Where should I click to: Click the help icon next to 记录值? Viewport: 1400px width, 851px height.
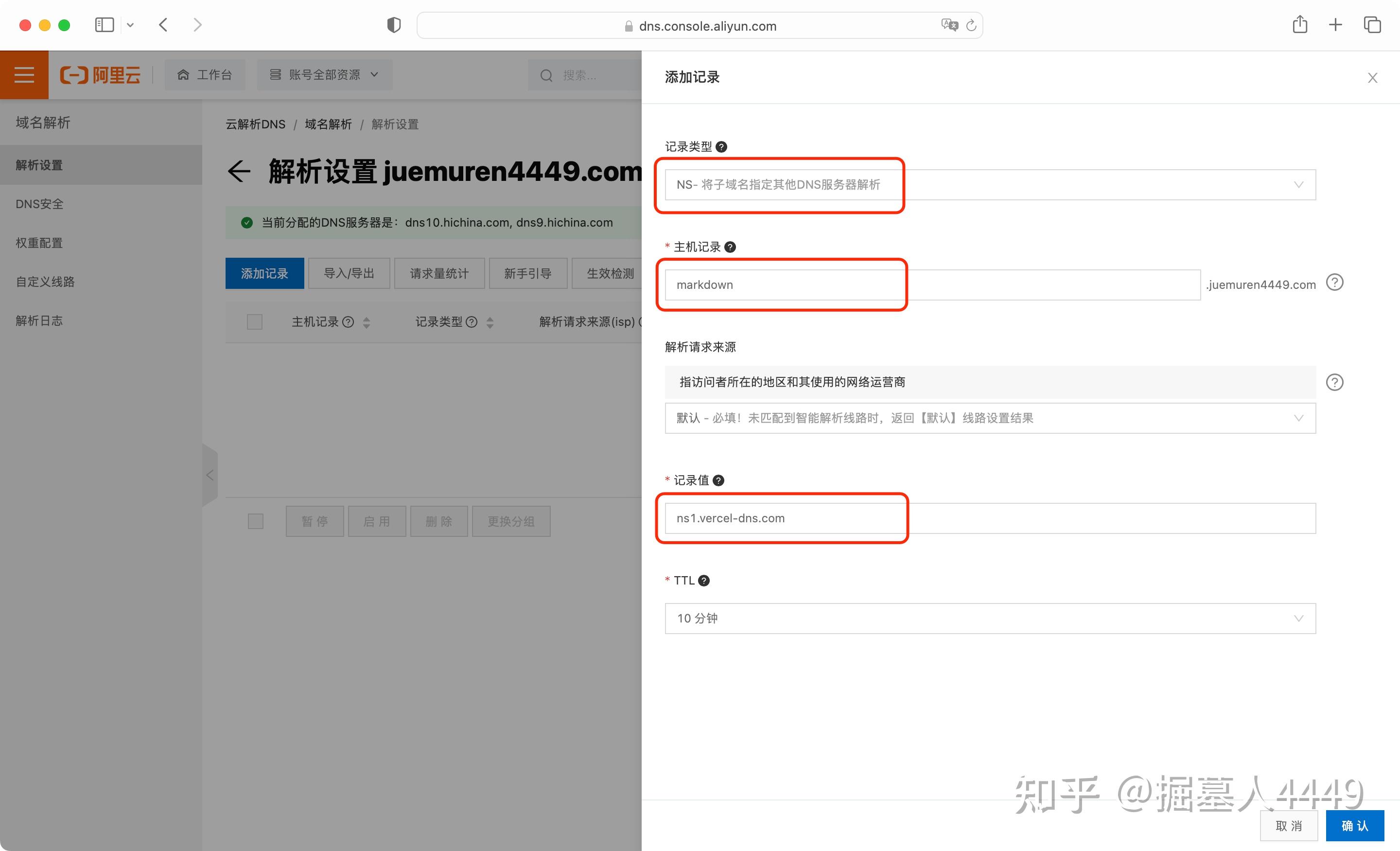coord(718,480)
